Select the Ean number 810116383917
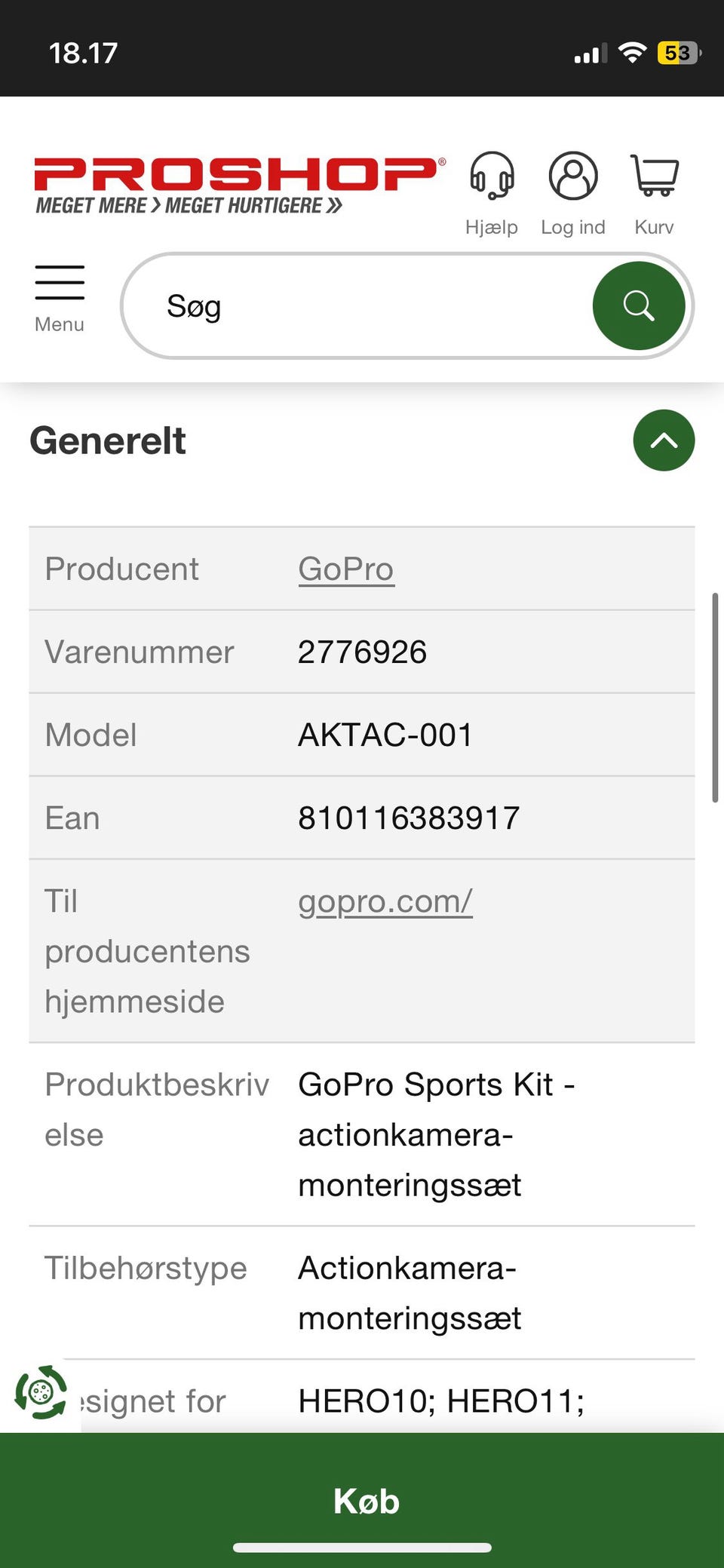 (x=409, y=818)
